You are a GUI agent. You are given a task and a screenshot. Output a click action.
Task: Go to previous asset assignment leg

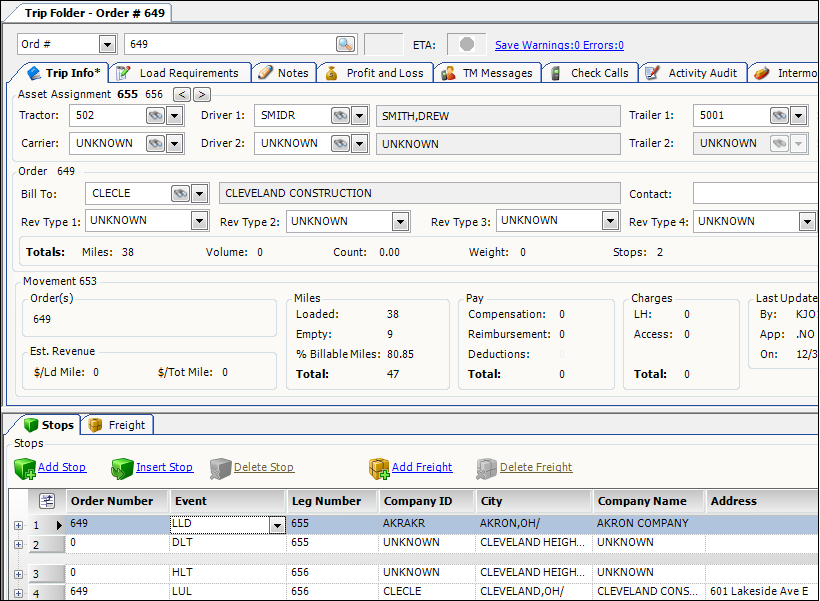pos(181,94)
